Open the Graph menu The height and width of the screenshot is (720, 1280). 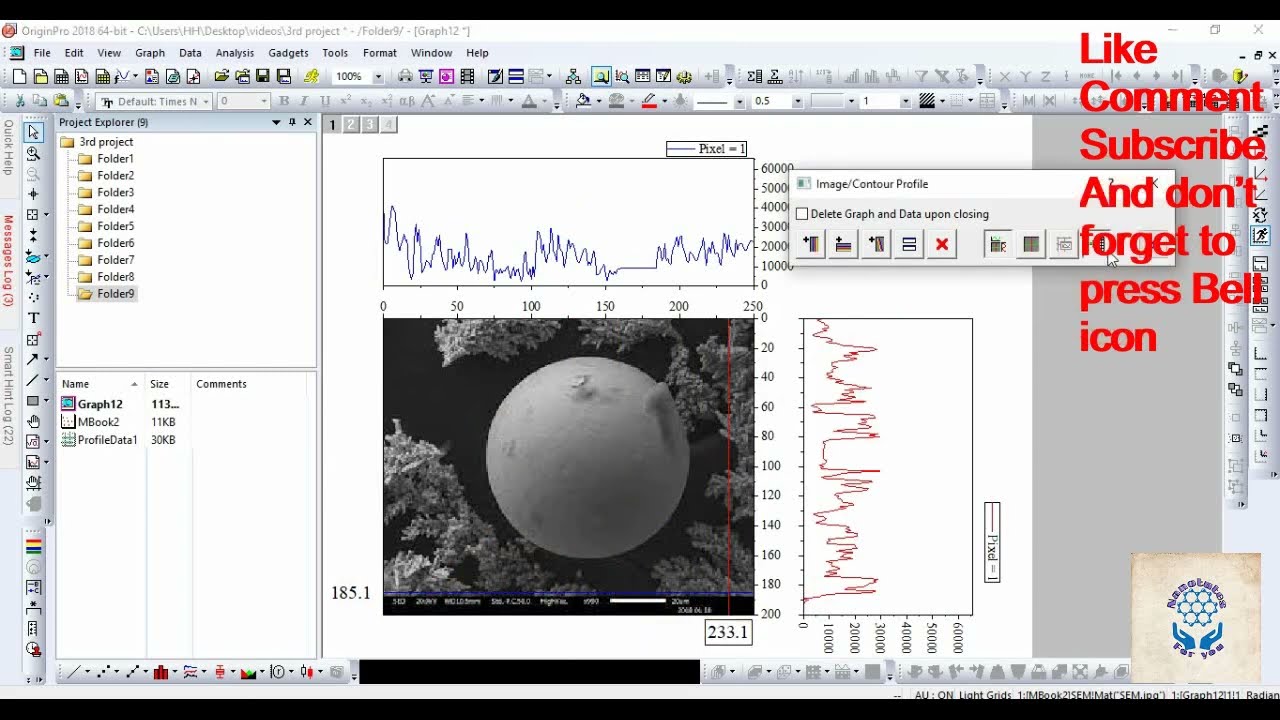click(150, 53)
